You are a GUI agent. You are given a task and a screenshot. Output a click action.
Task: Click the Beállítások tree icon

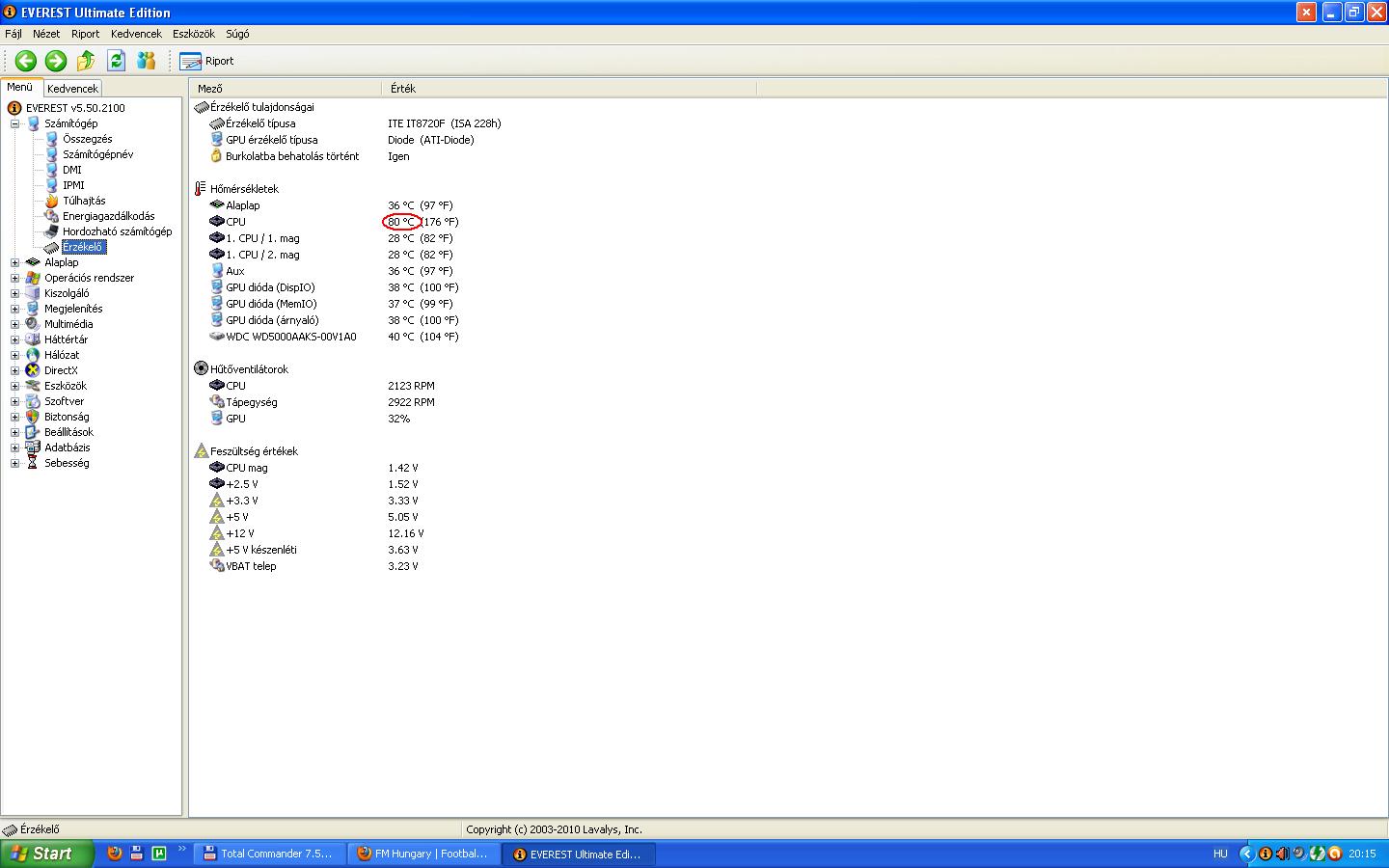pos(33,432)
